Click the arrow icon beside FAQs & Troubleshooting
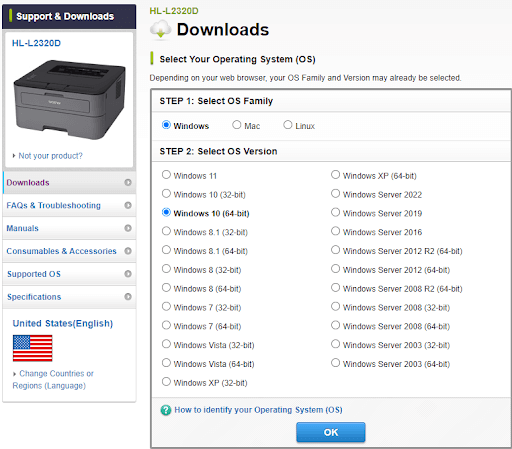The image size is (512, 449). (x=128, y=205)
